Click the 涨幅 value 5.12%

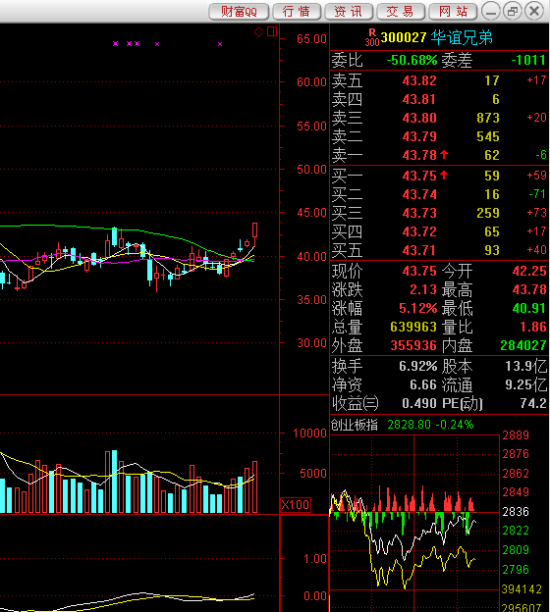(418, 308)
